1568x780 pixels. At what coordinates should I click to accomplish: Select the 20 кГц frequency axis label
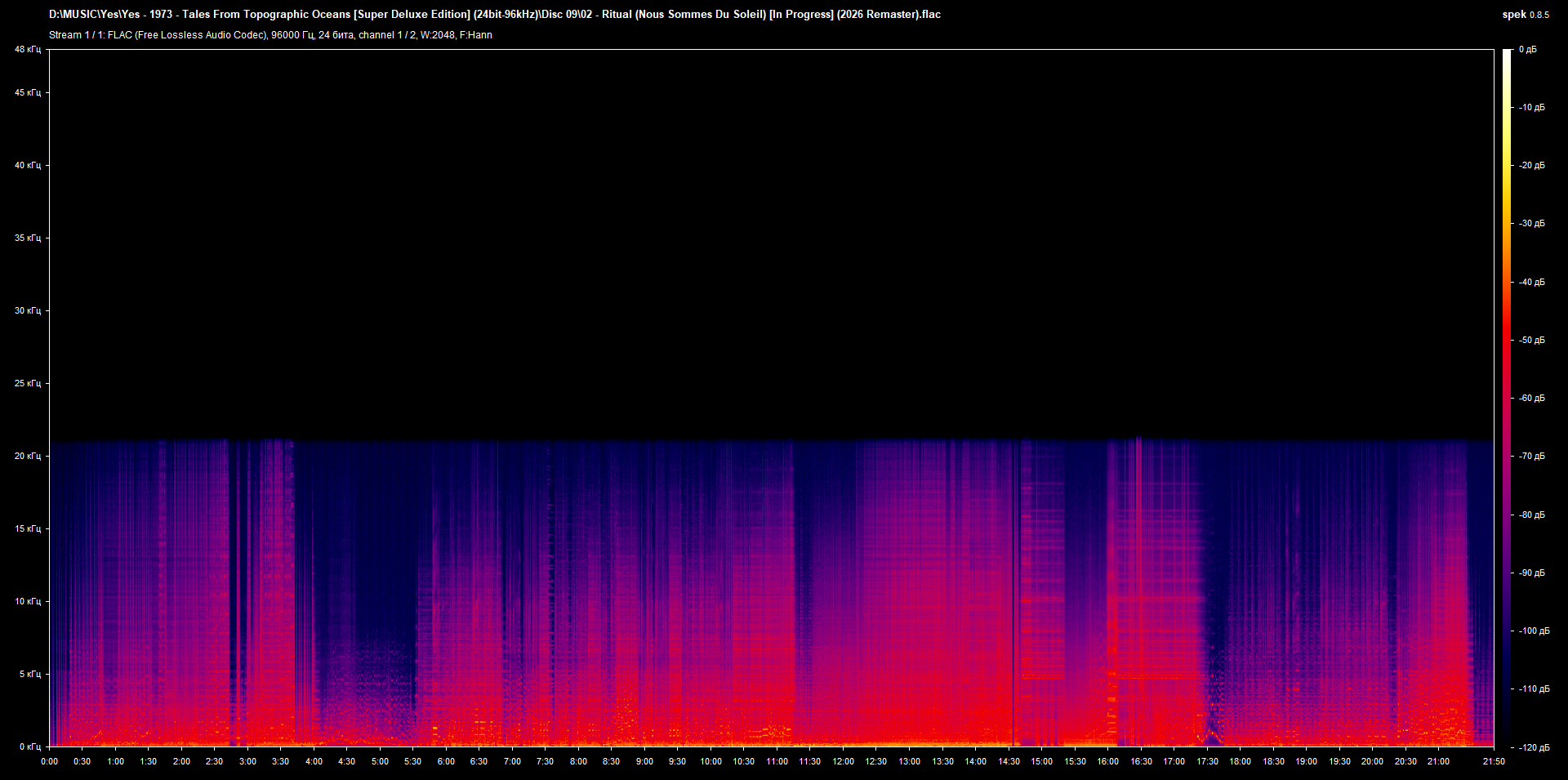(x=28, y=457)
